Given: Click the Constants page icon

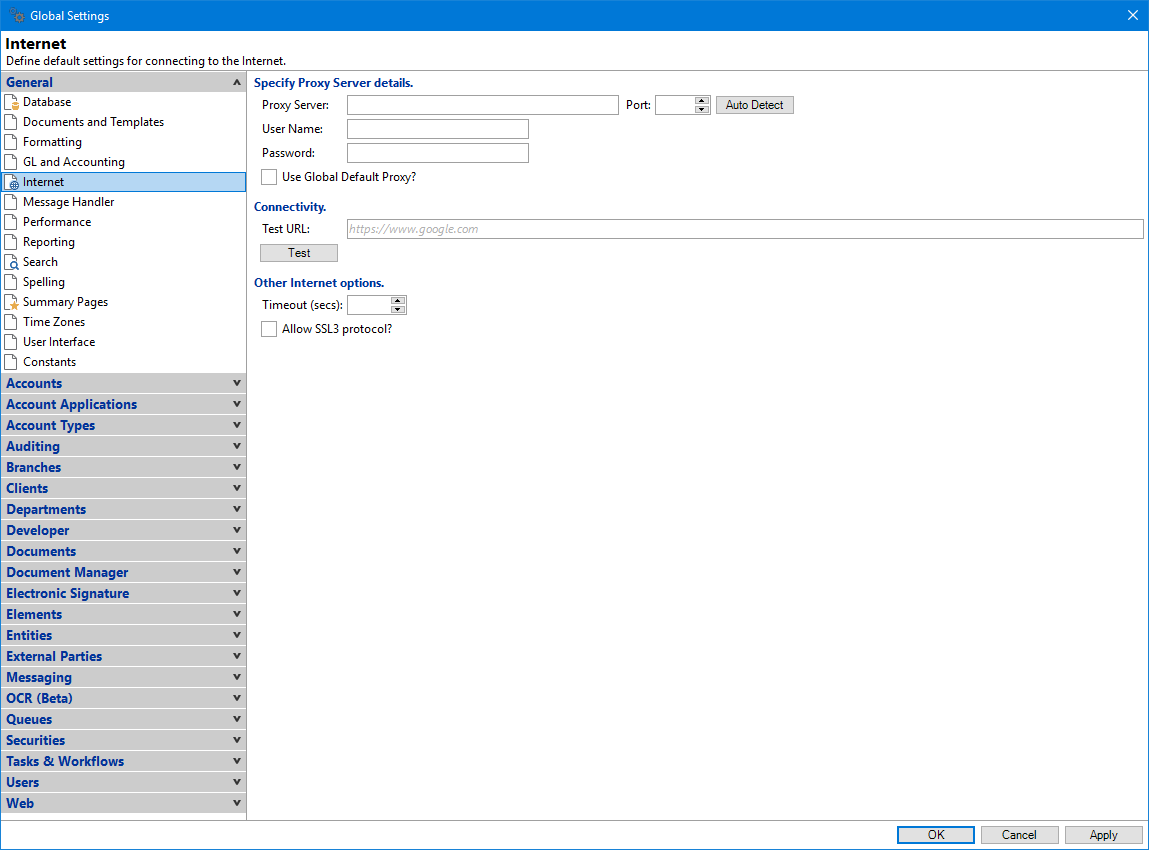Looking at the screenshot, I should (11, 362).
